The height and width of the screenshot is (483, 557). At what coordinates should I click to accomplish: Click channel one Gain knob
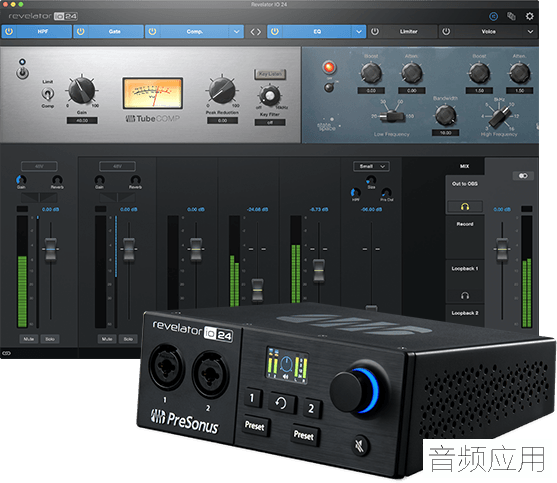pyautogui.click(x=21, y=180)
